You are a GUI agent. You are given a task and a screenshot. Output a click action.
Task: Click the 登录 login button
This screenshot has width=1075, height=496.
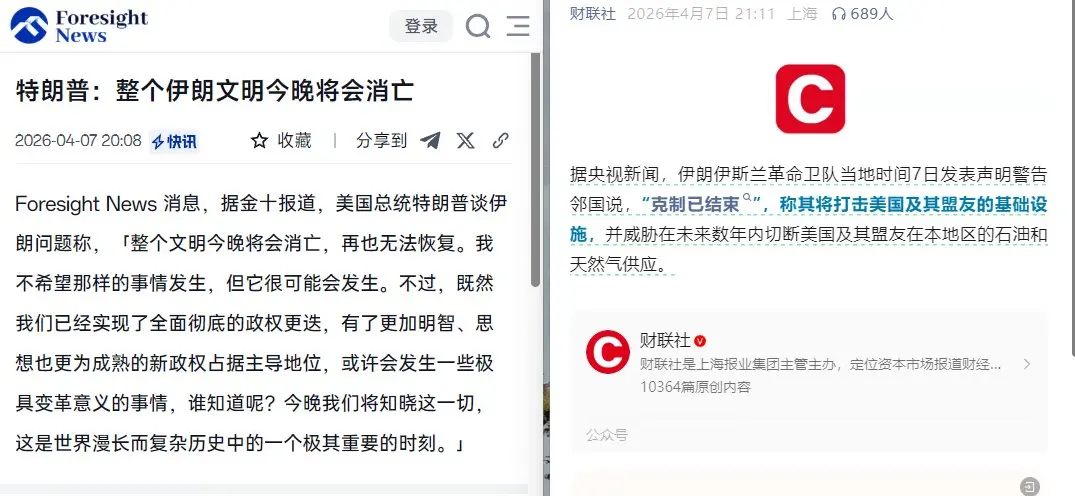point(421,26)
